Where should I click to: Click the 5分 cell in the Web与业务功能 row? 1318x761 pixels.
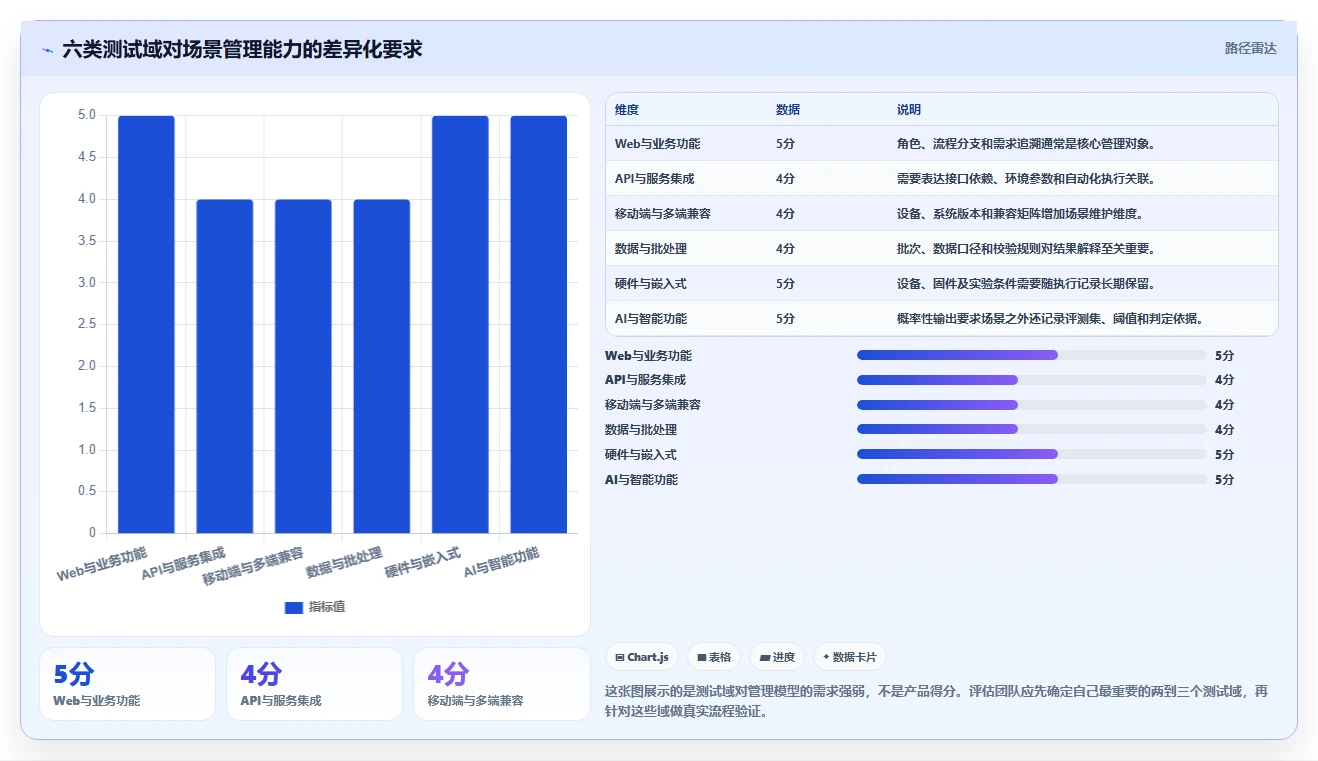click(x=785, y=144)
